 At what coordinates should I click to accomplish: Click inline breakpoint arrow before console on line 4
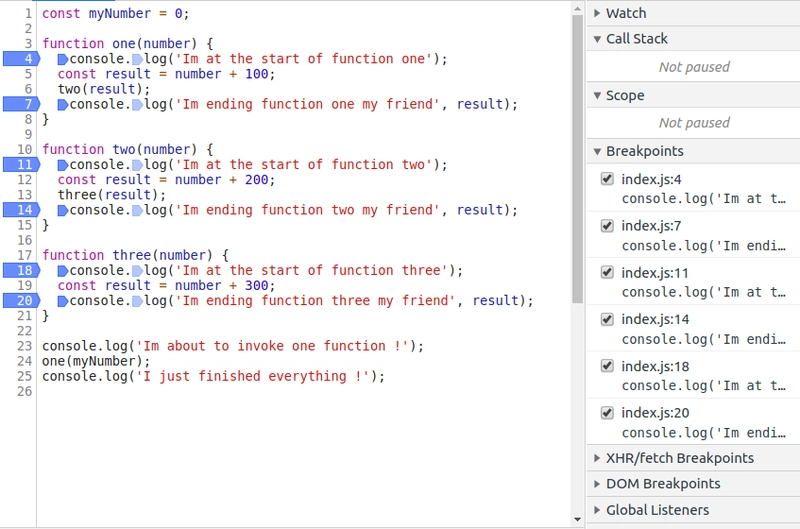click(x=63, y=59)
